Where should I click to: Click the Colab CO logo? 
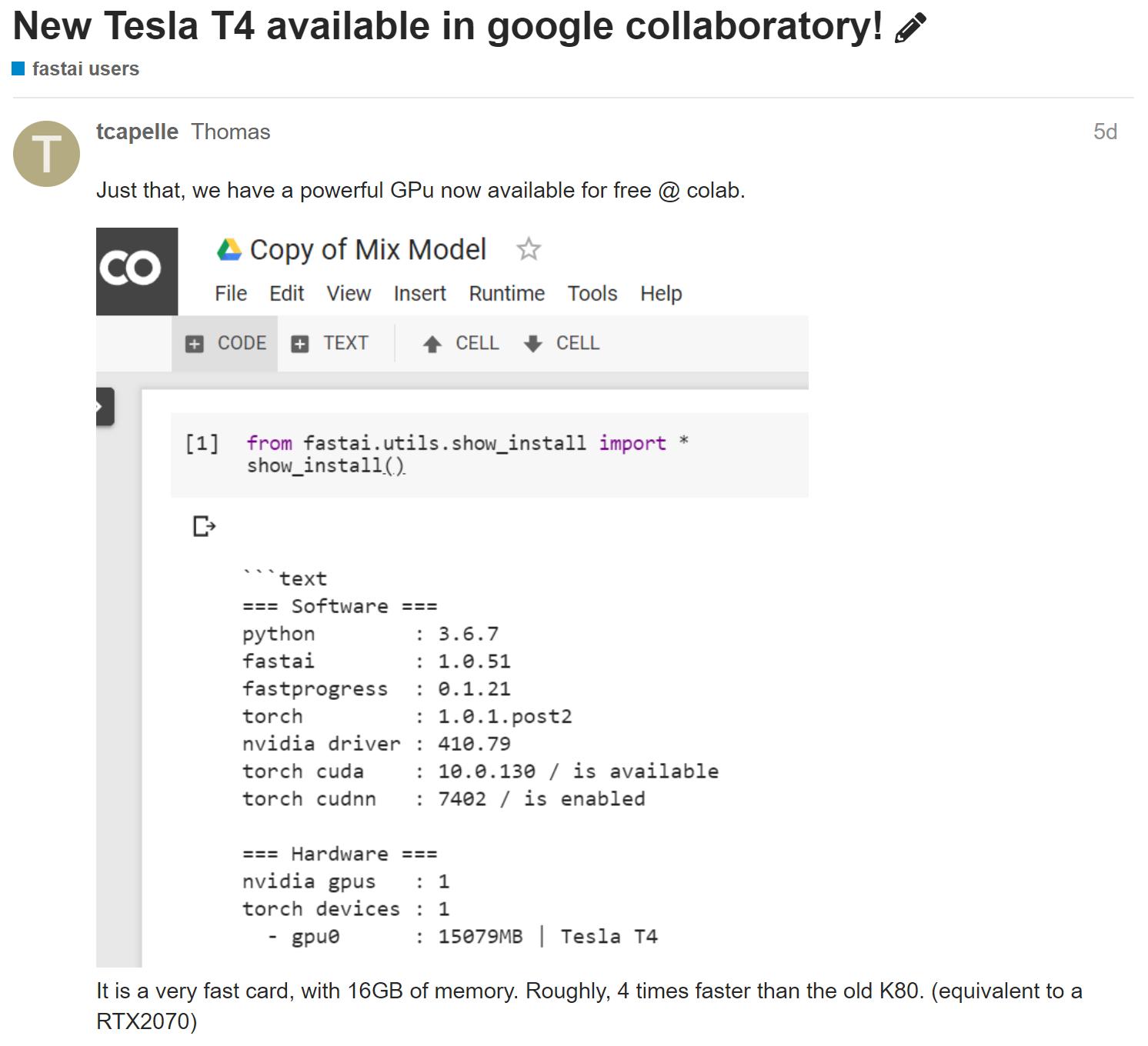tap(137, 271)
